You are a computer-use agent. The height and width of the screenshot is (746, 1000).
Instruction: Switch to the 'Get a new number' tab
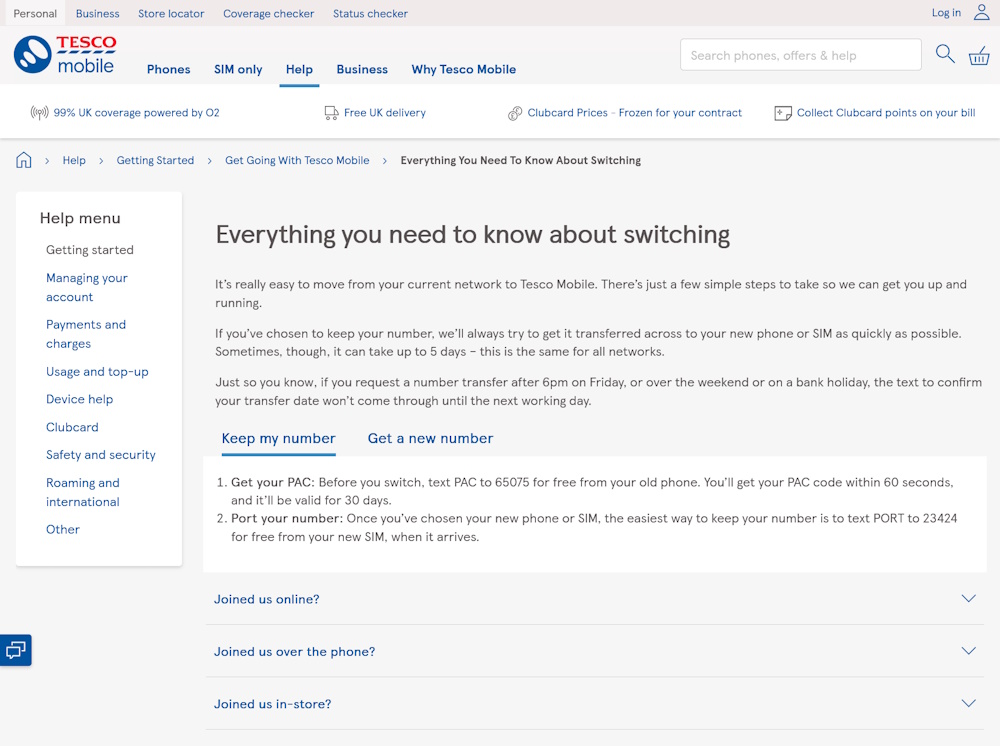pos(430,438)
